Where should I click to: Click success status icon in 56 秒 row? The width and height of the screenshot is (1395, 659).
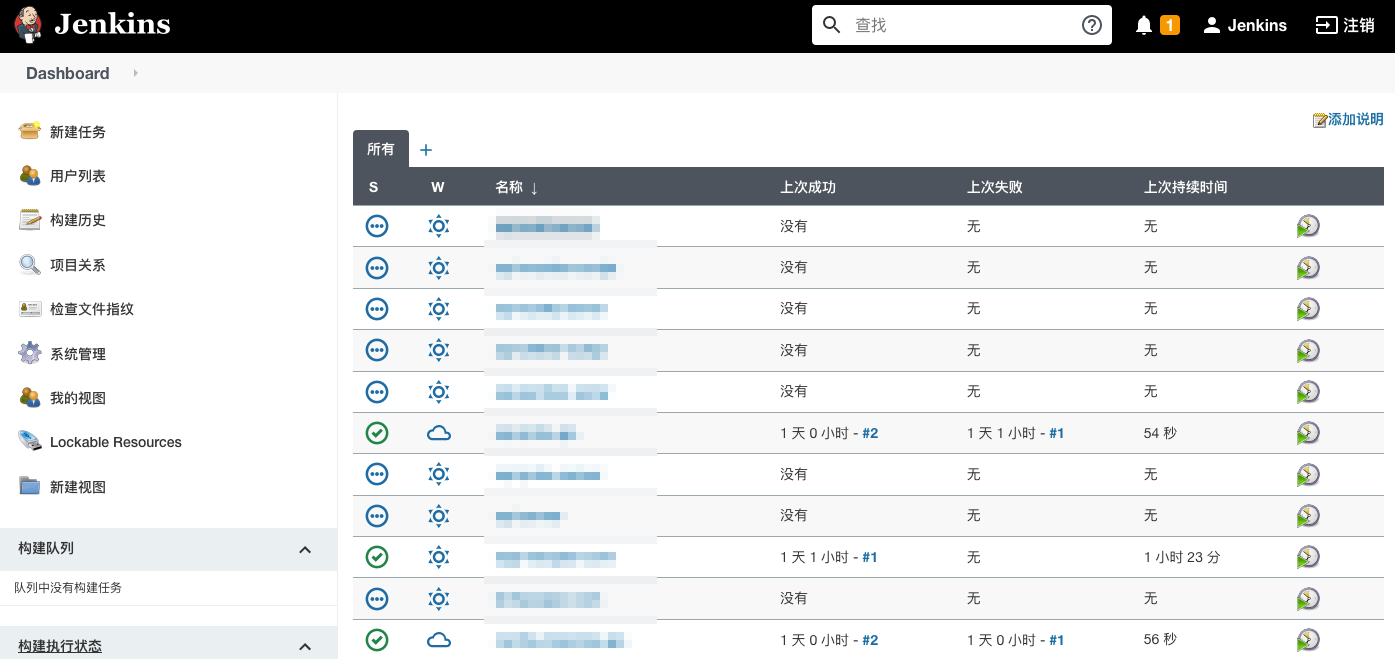(x=377, y=640)
